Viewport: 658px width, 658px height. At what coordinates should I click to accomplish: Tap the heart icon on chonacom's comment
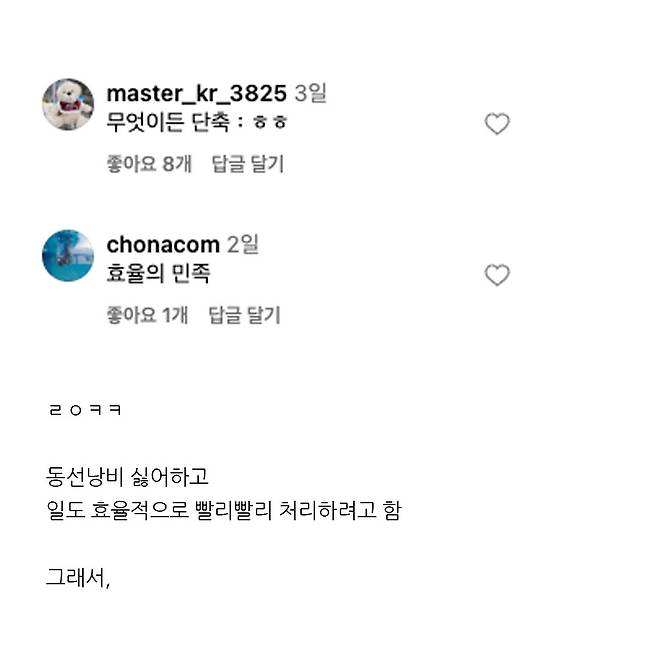coord(497,275)
